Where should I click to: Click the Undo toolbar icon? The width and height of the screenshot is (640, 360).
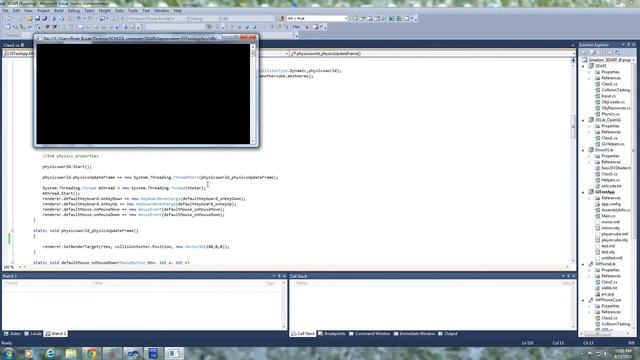(78, 19)
